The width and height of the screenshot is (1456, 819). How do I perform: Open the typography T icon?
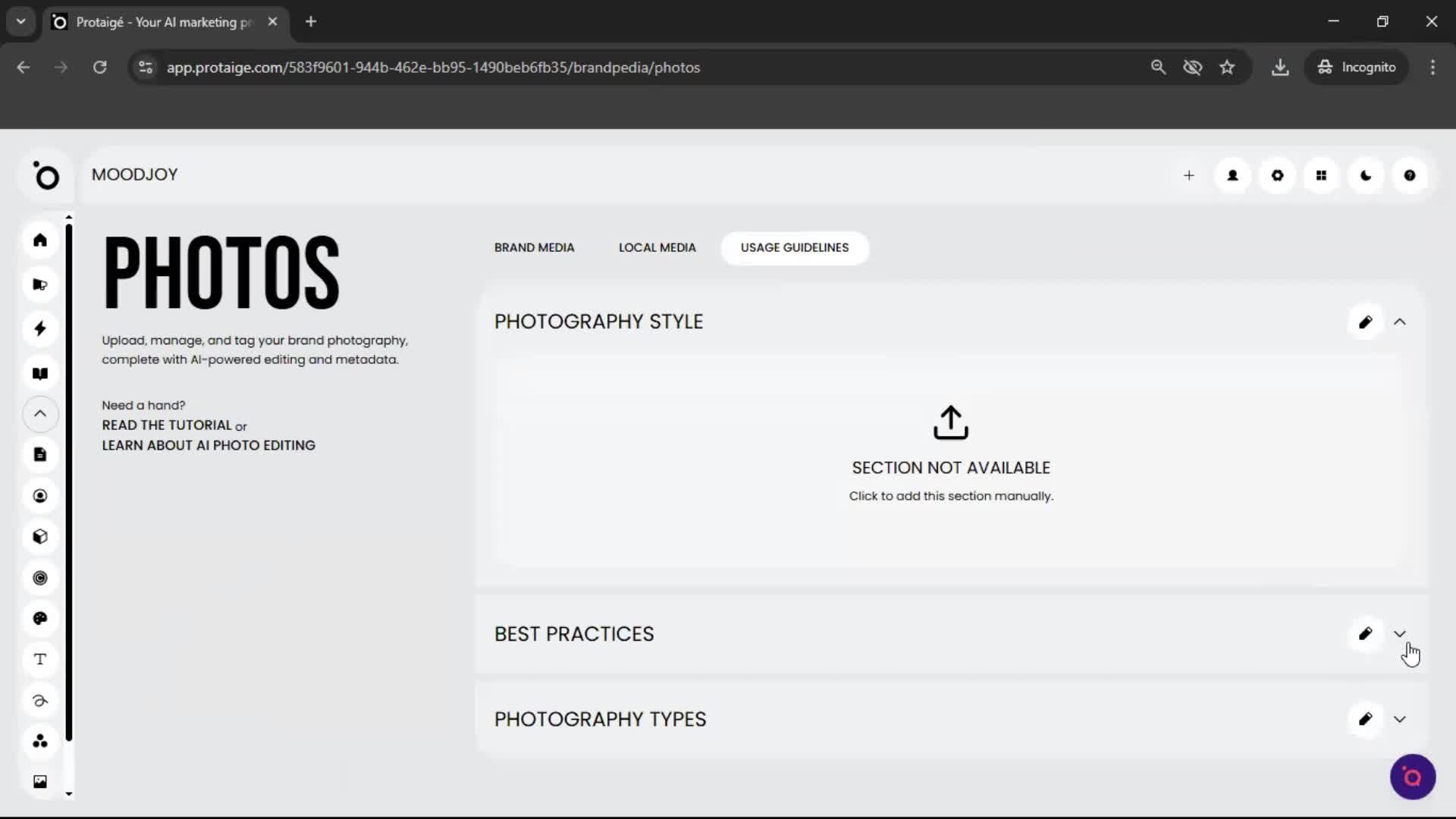40,659
